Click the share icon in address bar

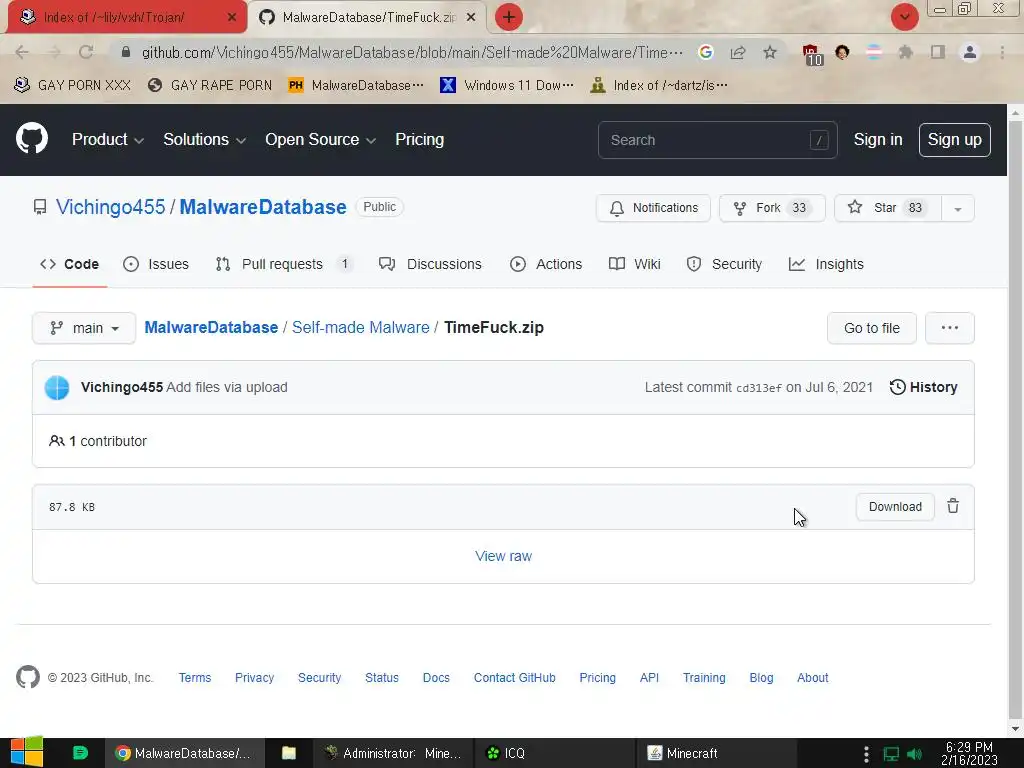pos(738,52)
